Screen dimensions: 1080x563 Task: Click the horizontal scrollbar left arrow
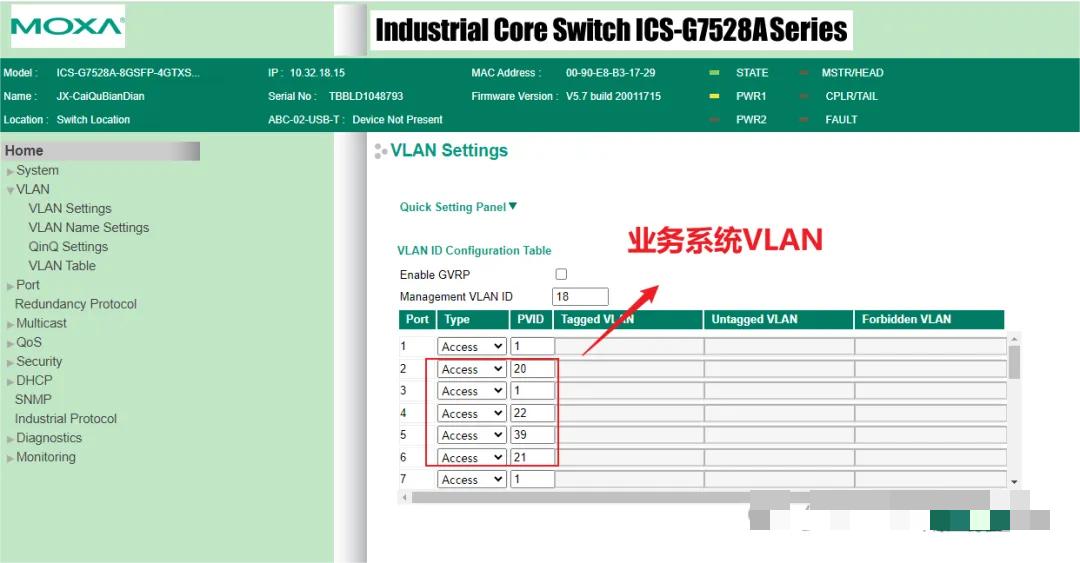(x=405, y=497)
